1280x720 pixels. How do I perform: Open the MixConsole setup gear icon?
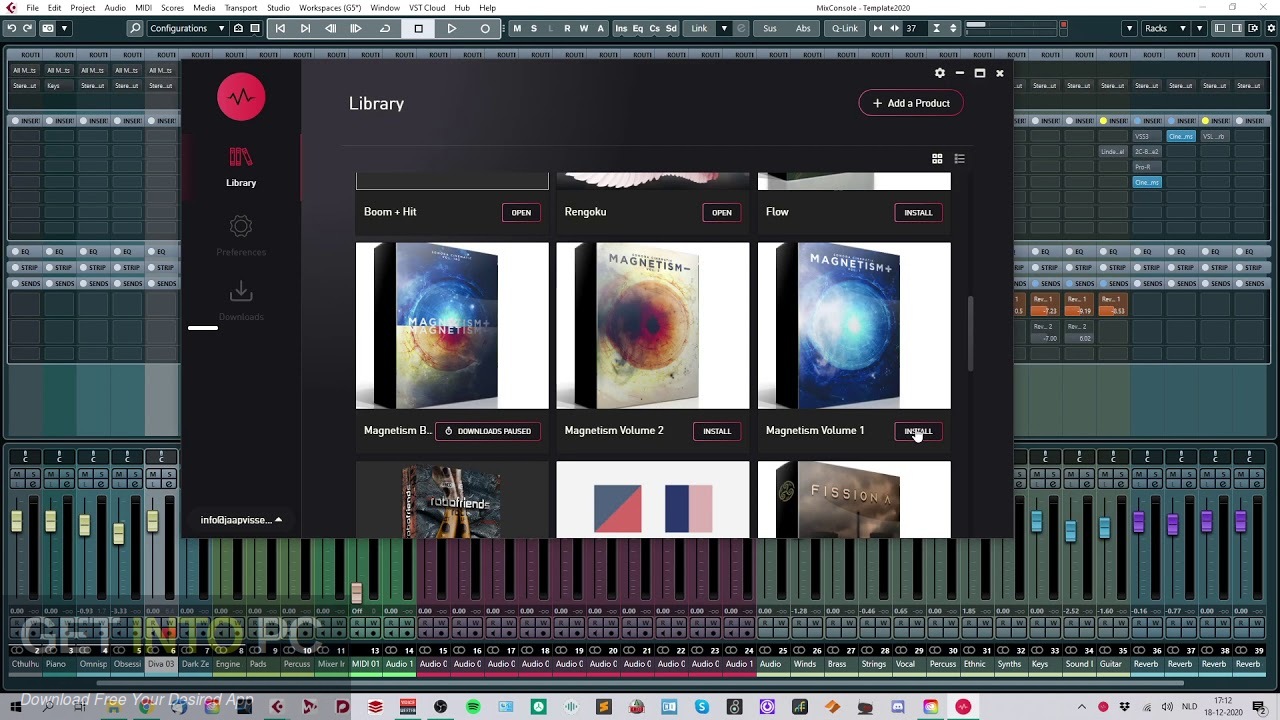point(1268,28)
